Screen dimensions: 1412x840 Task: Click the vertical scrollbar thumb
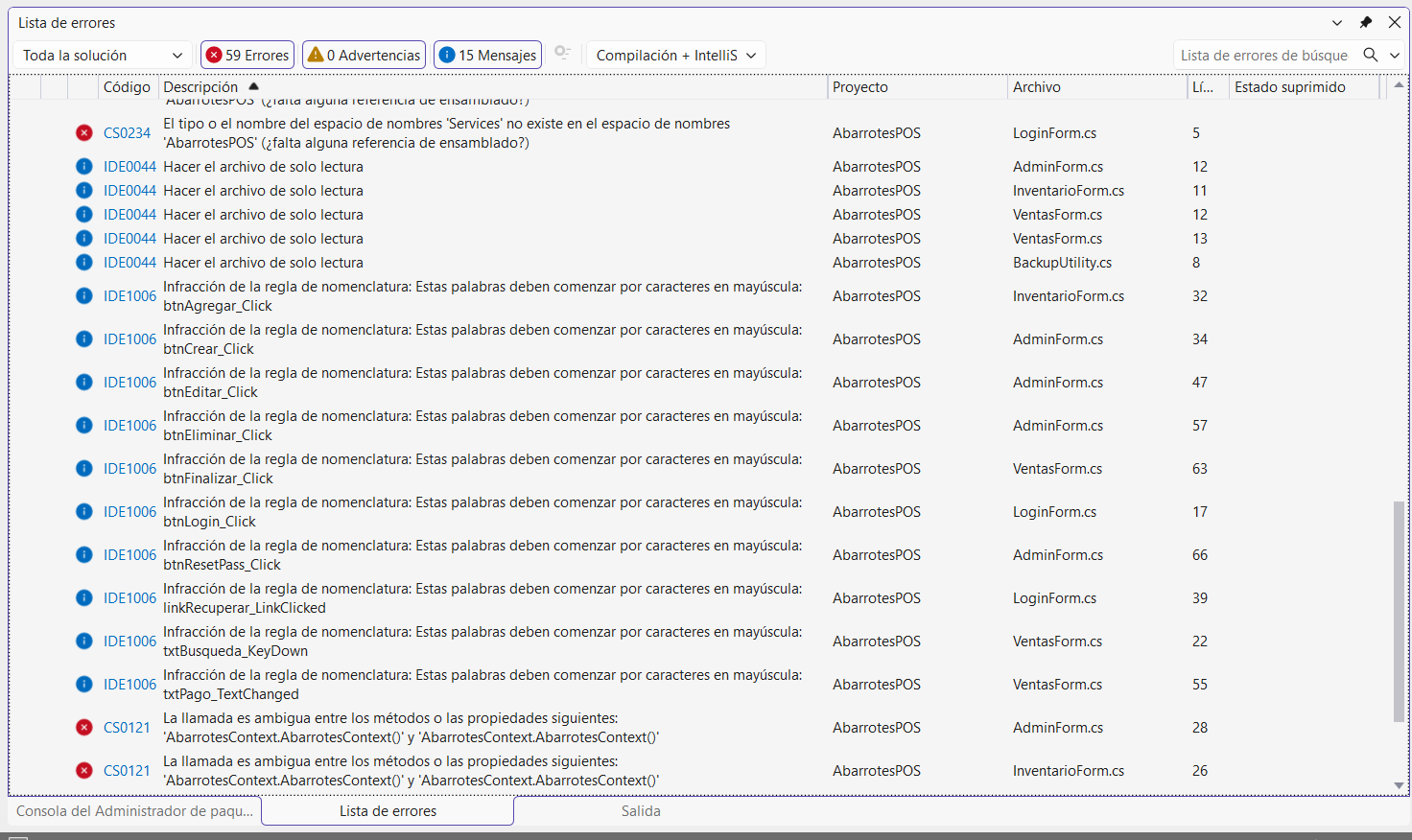(1399, 609)
